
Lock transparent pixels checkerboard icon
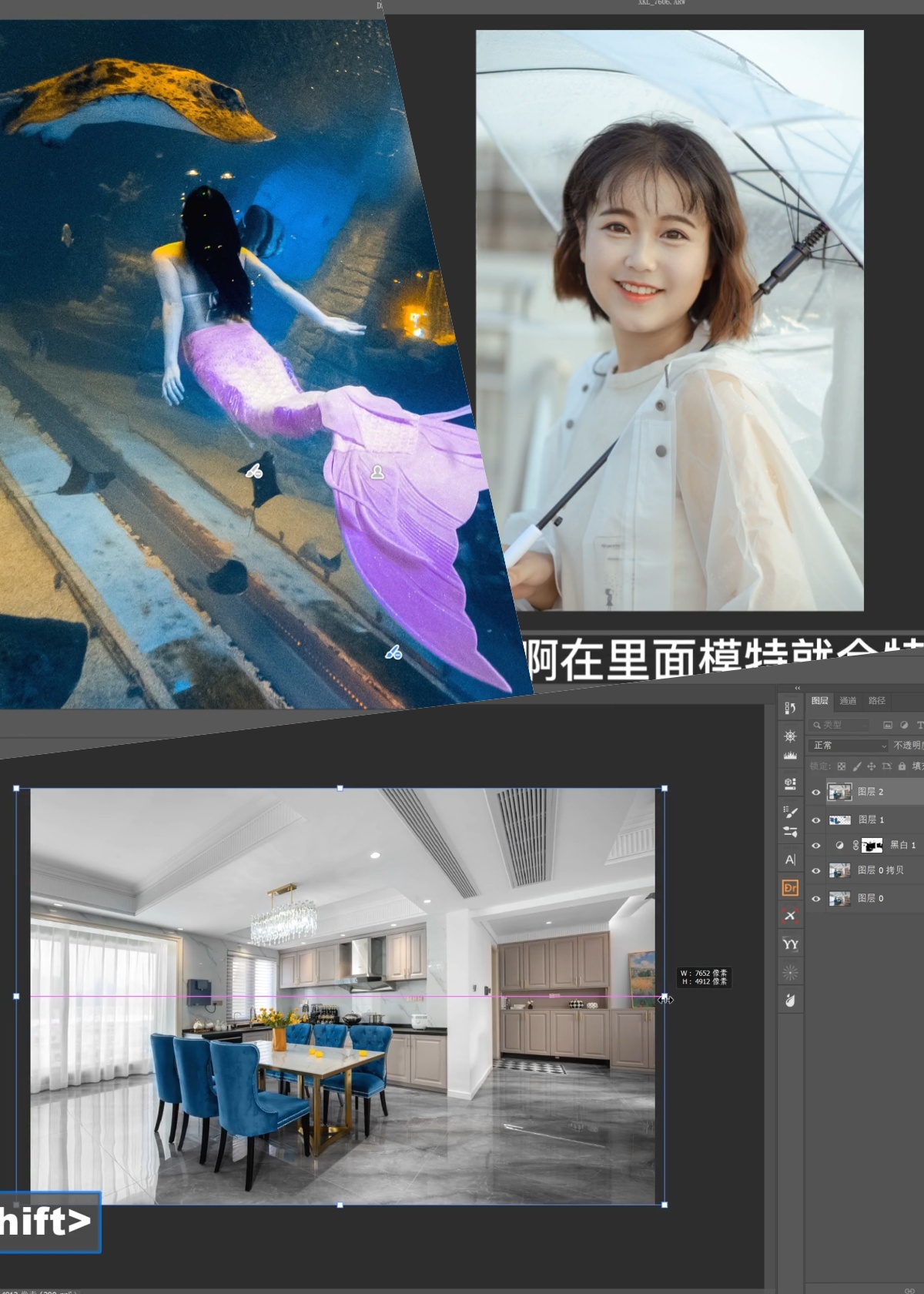[x=842, y=766]
